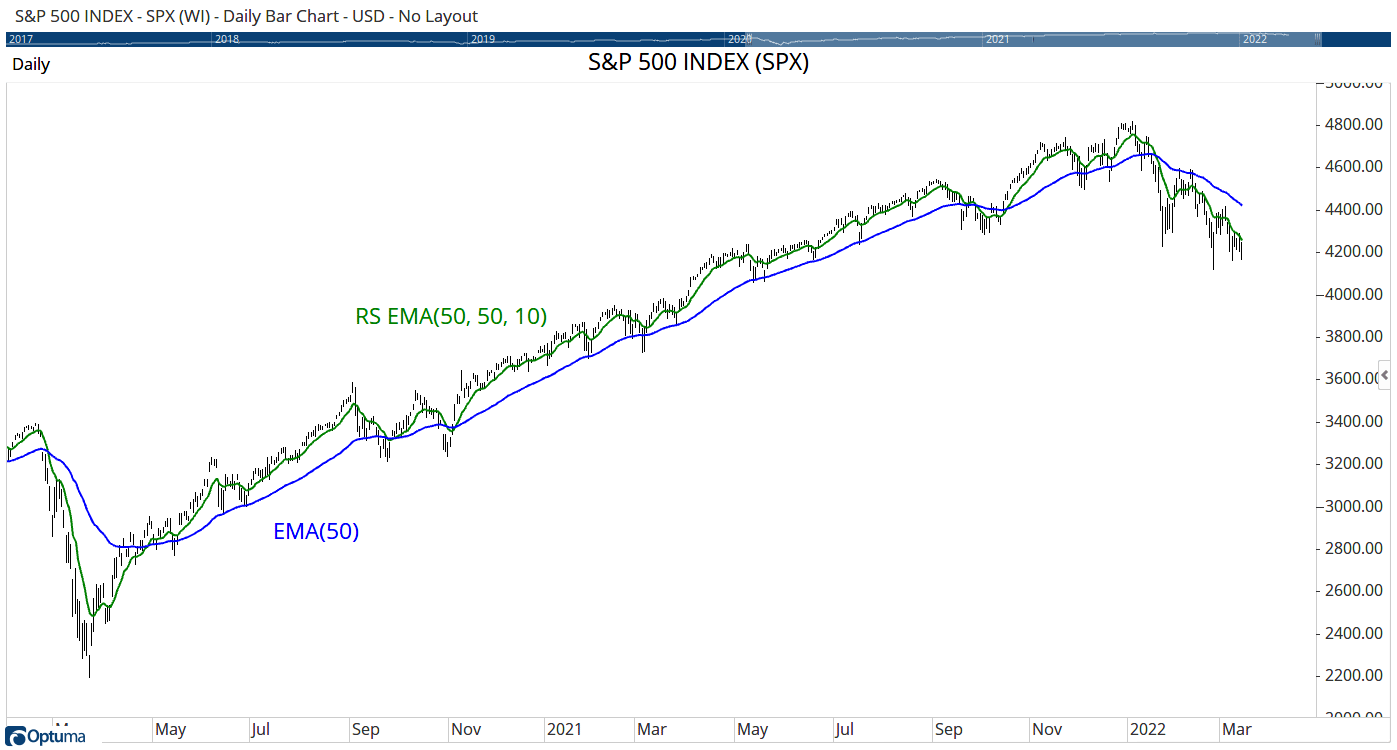Image resolution: width=1397 pixels, height=750 pixels.
Task: Jump to 2021 in the overview bar
Action: pos(997,39)
